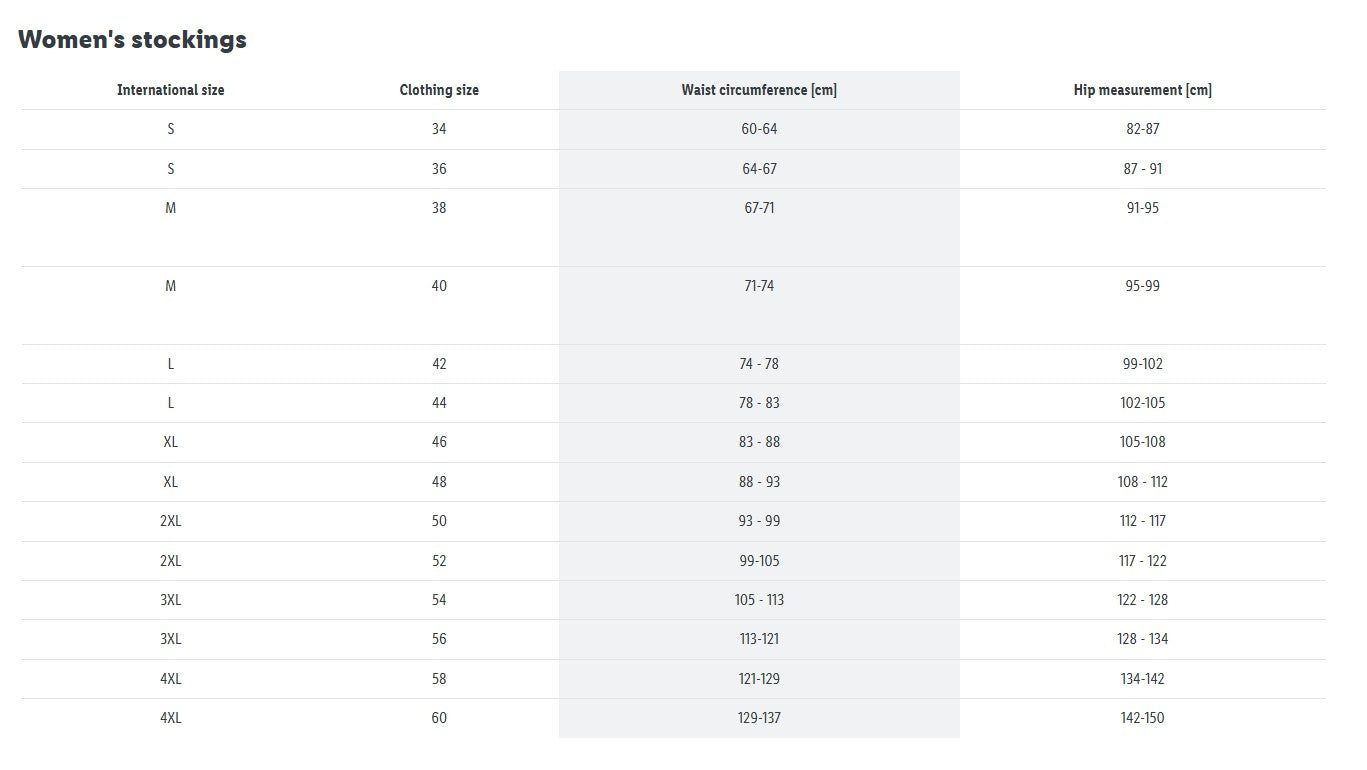1367x770 pixels.
Task: Select clothing size 38 cell
Action: [x=439, y=208]
